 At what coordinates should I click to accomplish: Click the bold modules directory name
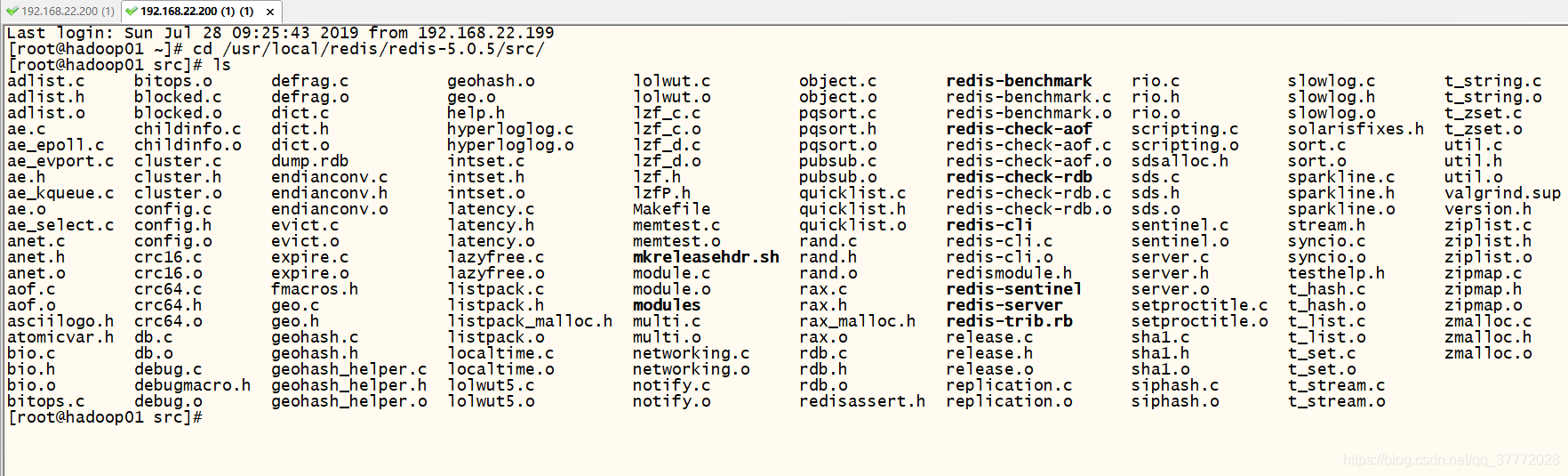tap(667, 305)
